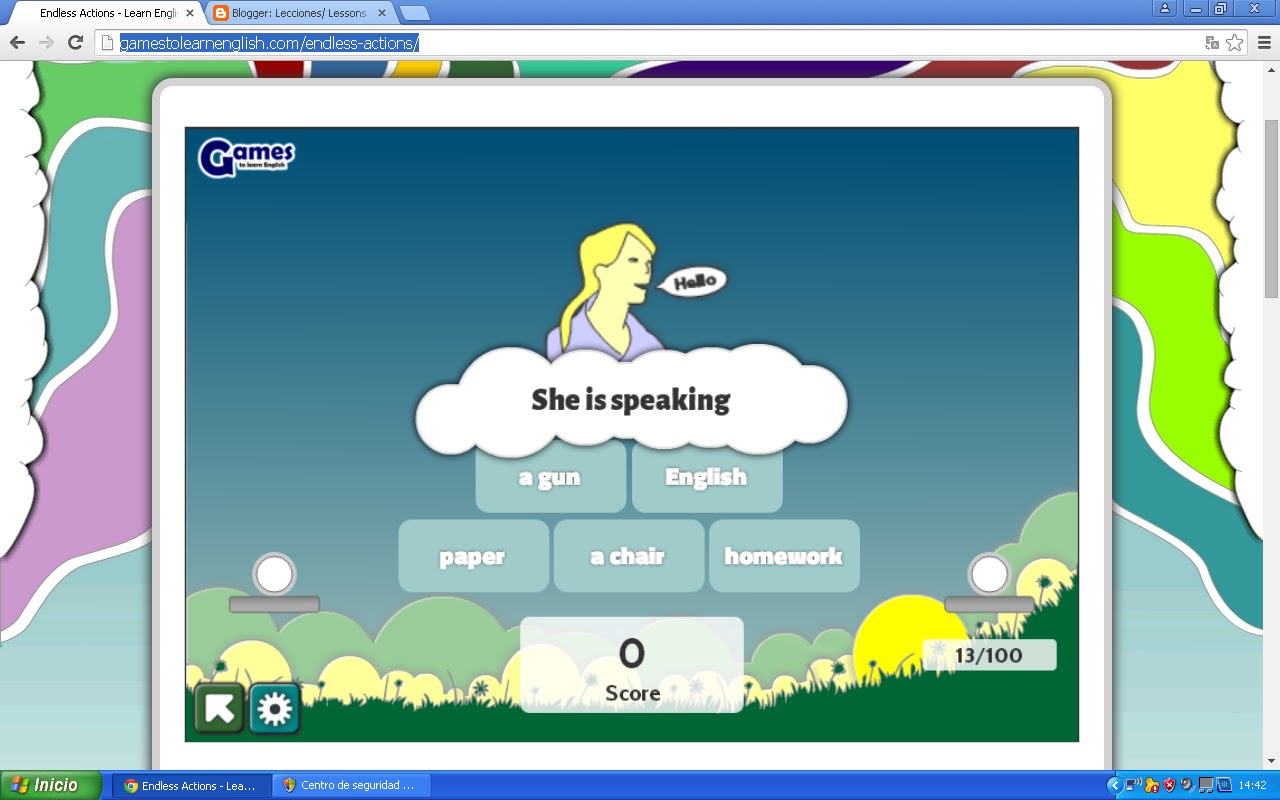This screenshot has height=800, width=1280.
Task: Open the game settings gear icon
Action: pos(274,708)
